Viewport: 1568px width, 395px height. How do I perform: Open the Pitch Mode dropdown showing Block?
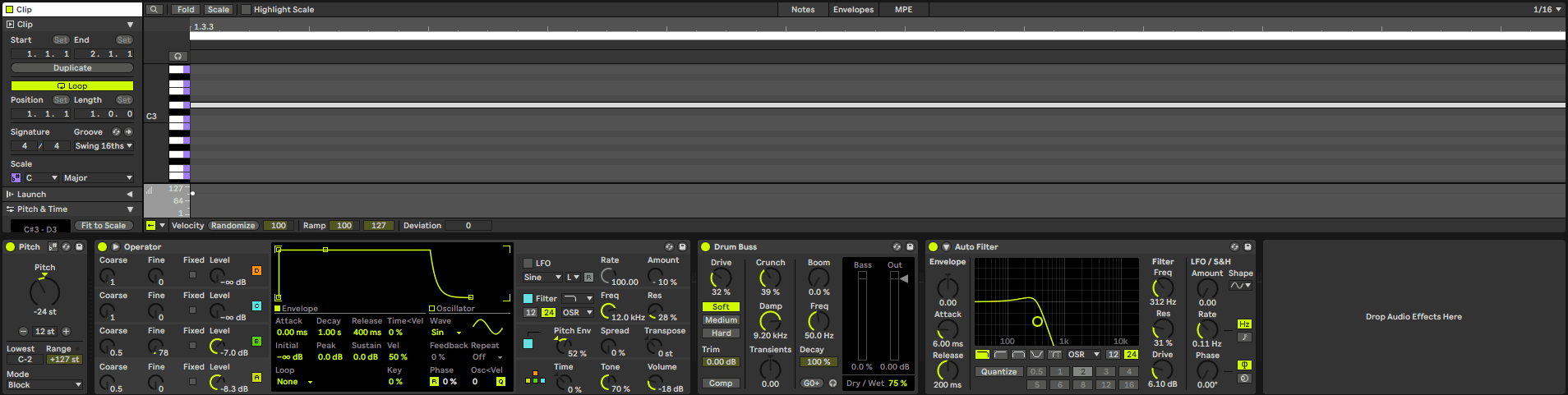45,384
